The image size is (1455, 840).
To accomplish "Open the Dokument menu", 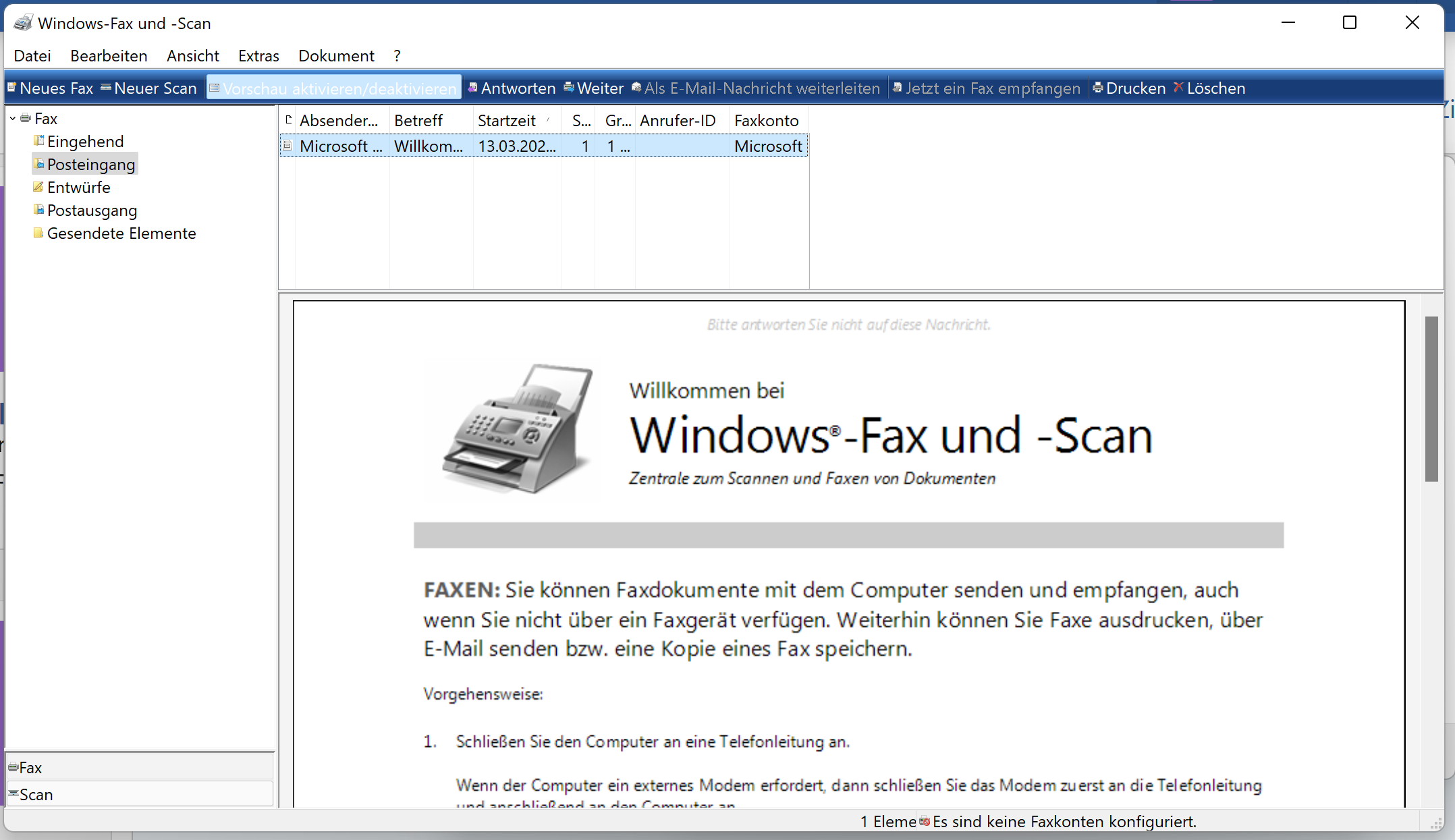I will 336,56.
